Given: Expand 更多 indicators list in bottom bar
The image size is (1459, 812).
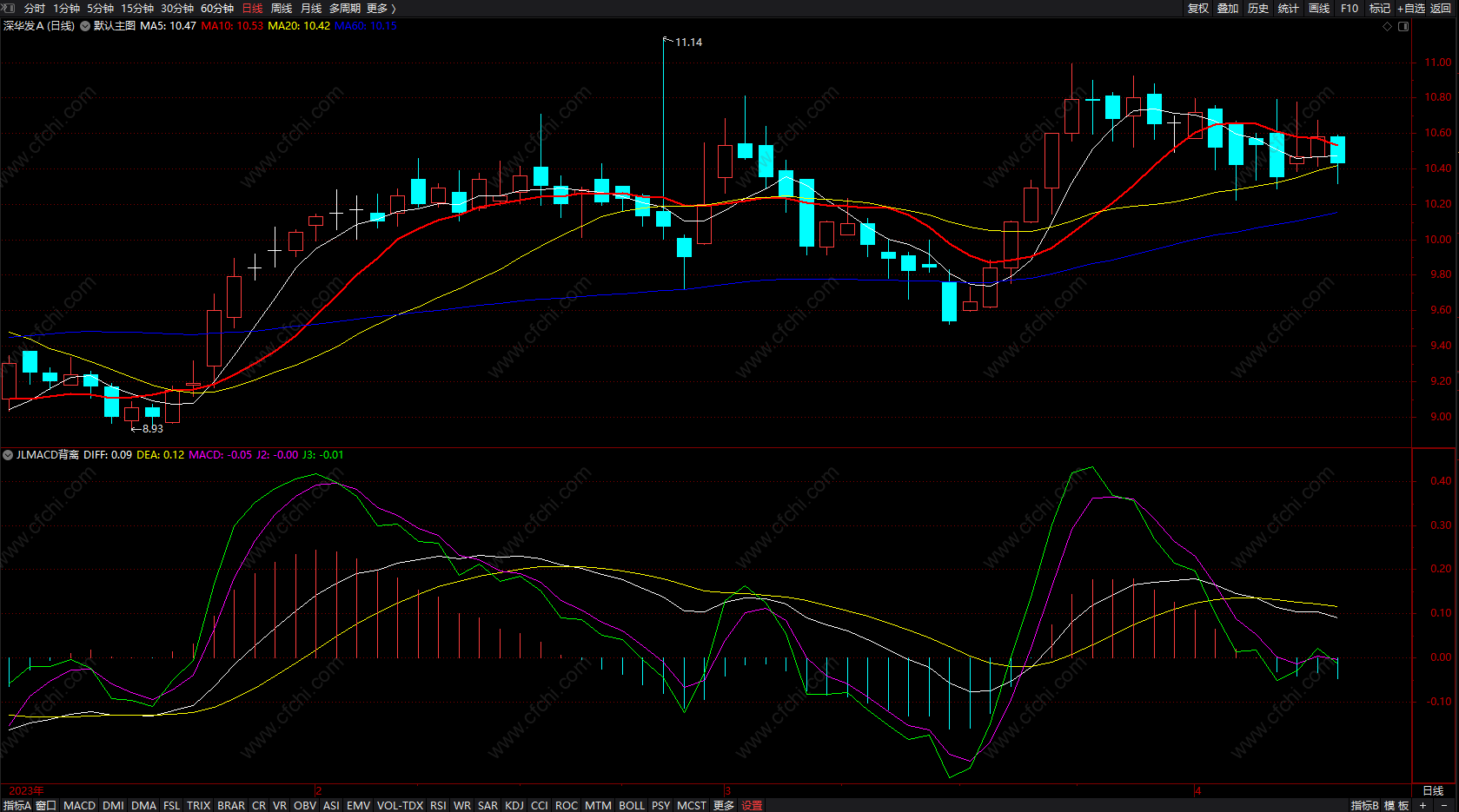Looking at the screenshot, I should tap(724, 806).
